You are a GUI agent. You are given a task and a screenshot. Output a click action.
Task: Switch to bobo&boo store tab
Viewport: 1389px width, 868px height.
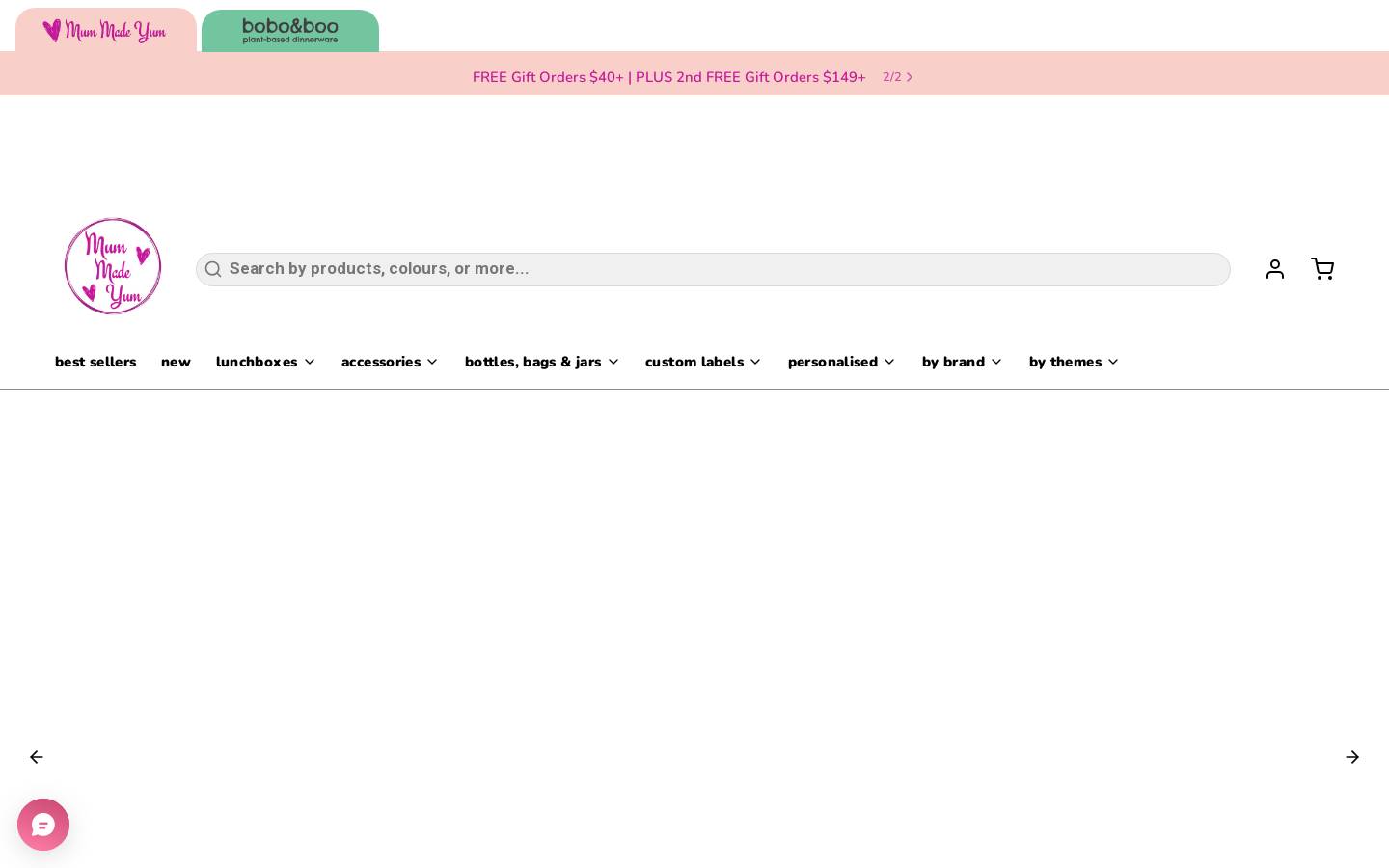click(x=290, y=31)
